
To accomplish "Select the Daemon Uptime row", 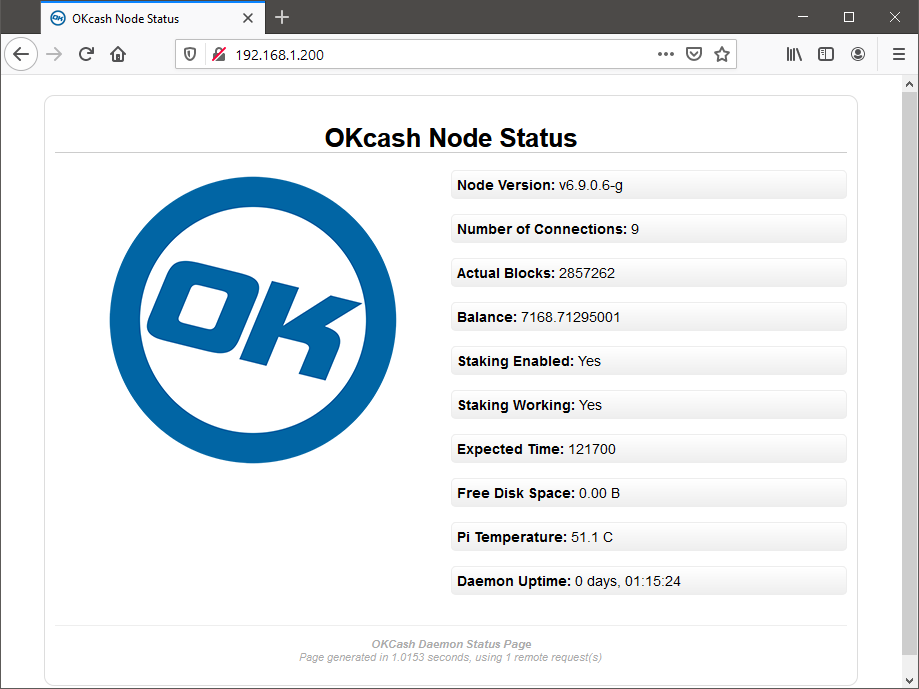I will 649,581.
